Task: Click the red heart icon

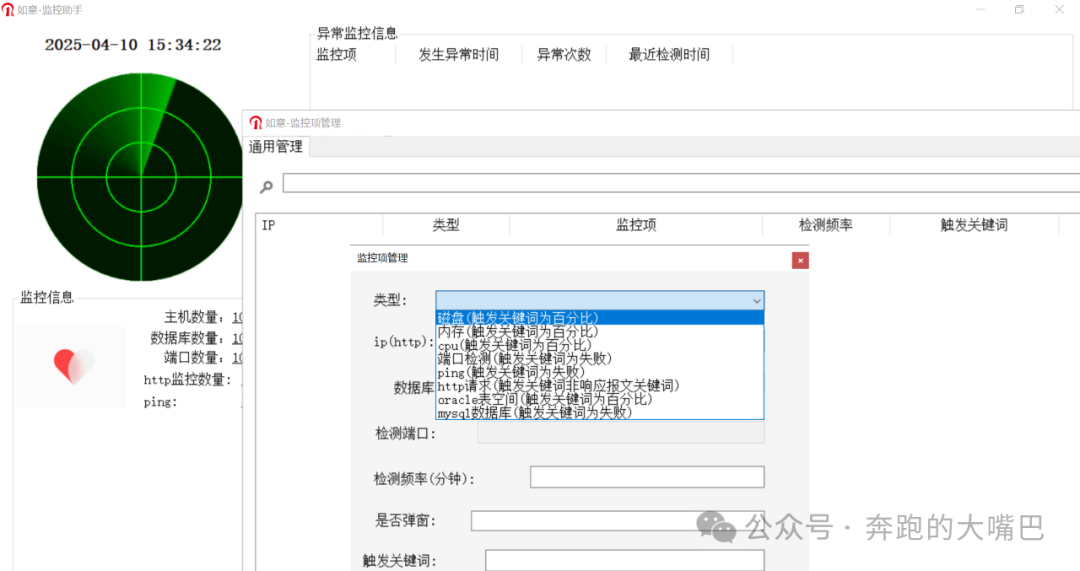Action: [x=72, y=367]
